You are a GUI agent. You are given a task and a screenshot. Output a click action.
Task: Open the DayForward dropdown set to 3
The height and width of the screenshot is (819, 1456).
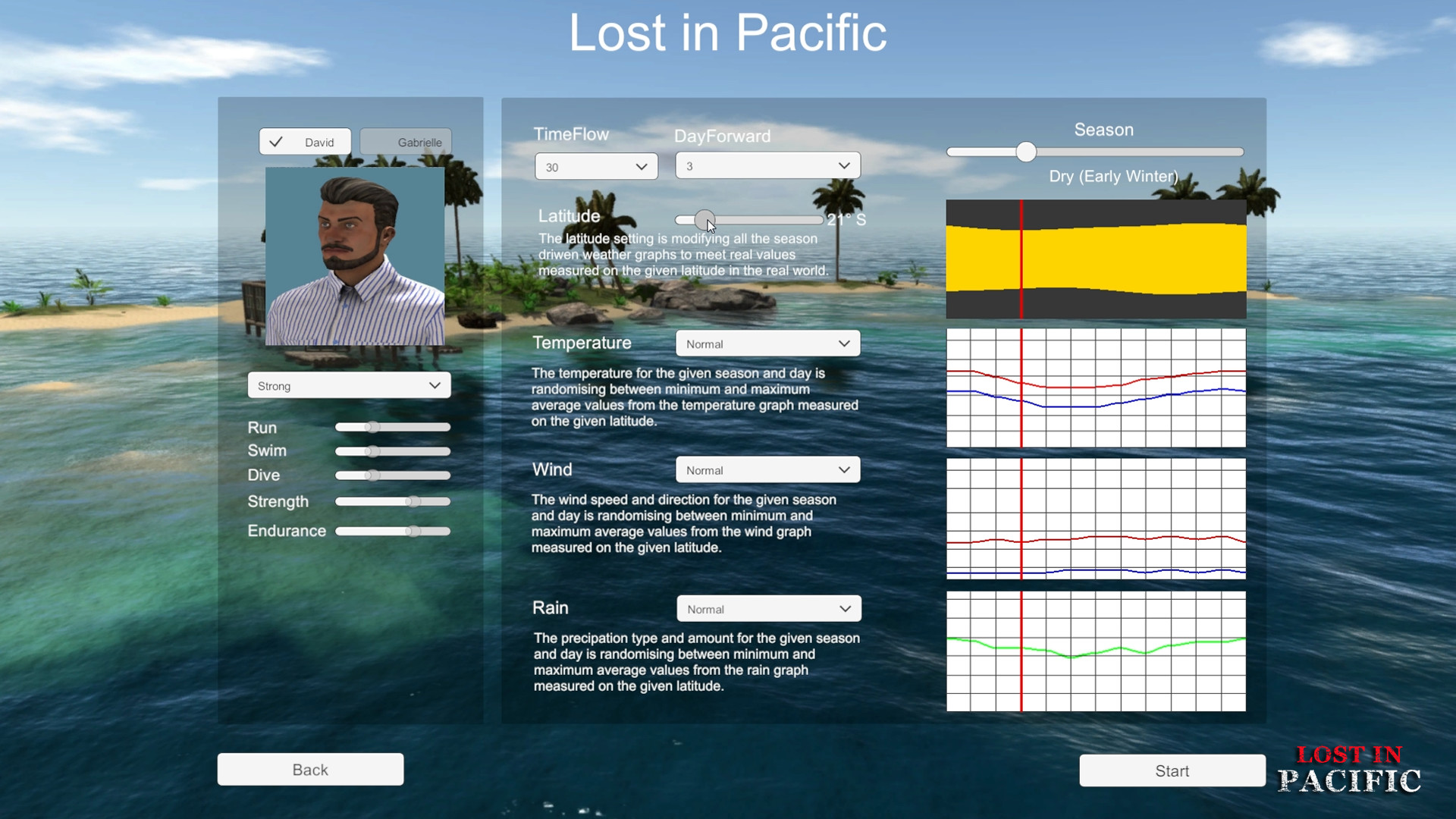tap(767, 165)
